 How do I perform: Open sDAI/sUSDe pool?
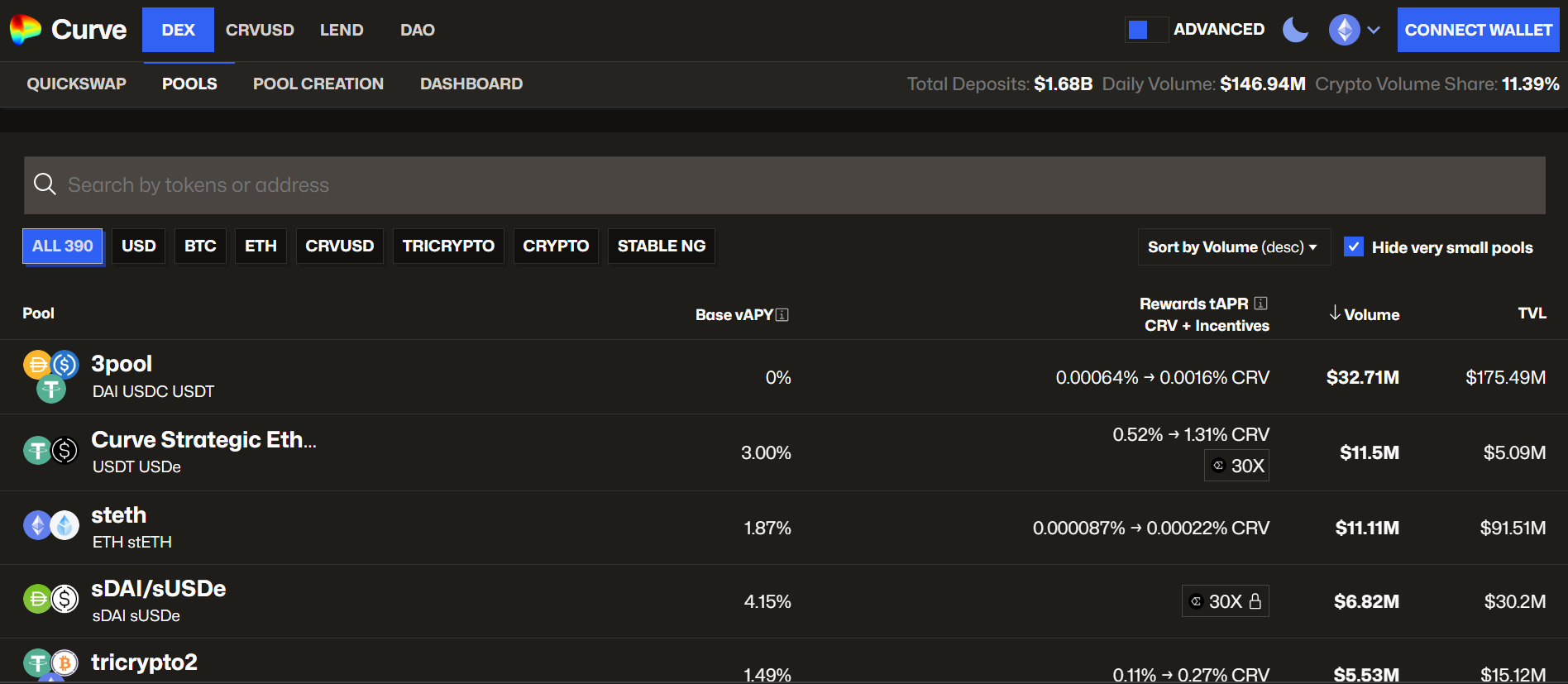point(158,588)
